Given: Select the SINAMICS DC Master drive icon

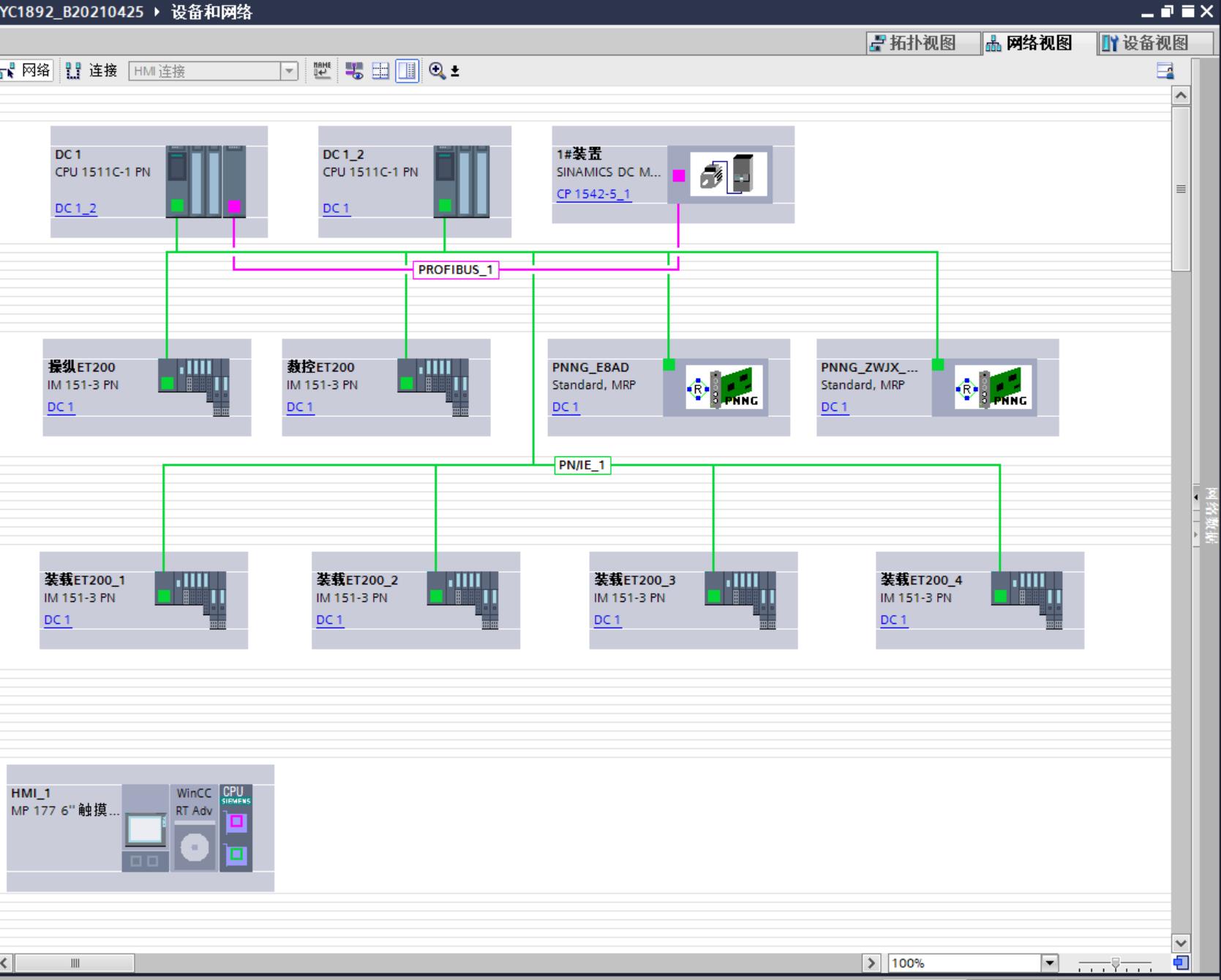Looking at the screenshot, I should [x=728, y=175].
